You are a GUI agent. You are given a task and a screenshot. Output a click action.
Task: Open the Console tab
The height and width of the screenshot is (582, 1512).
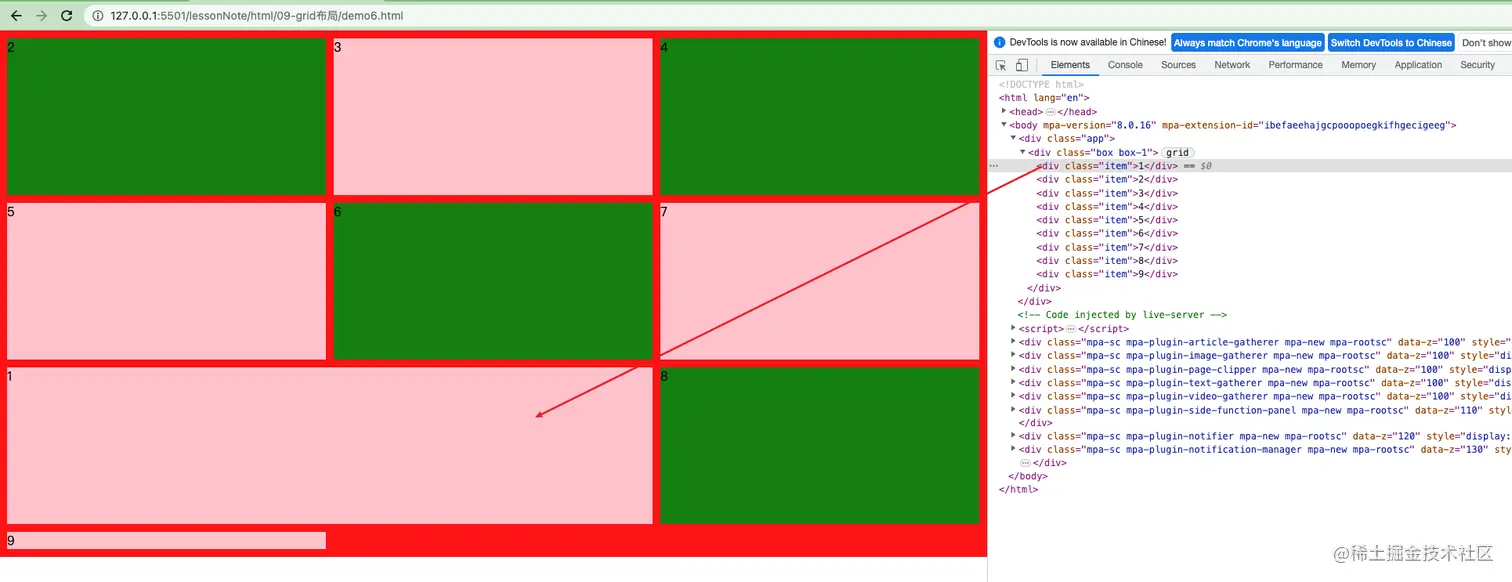tap(1125, 65)
